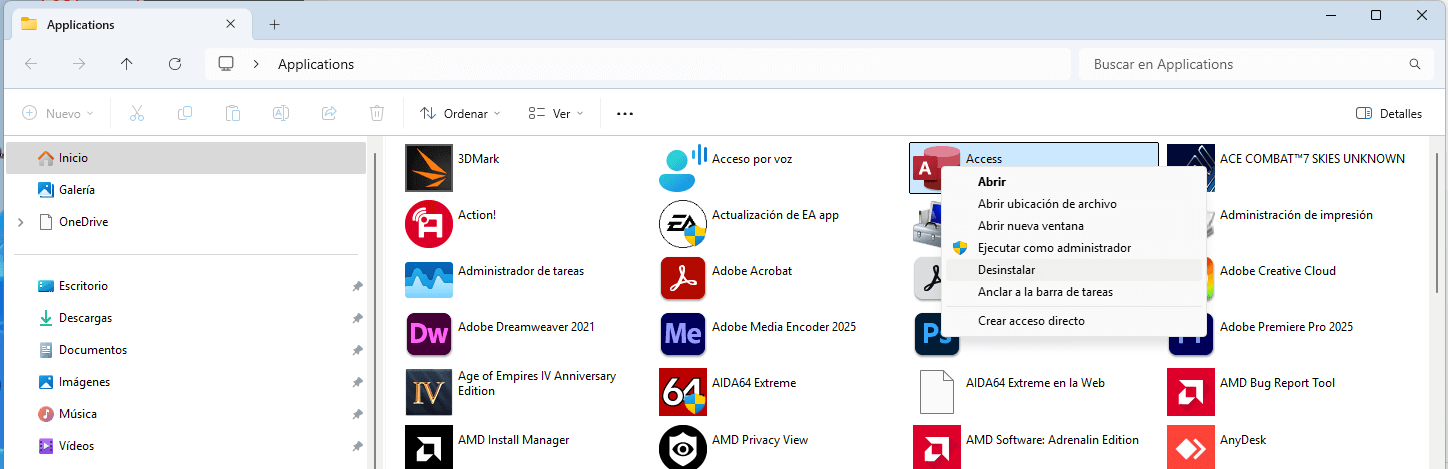Viewport: 1448px width, 469px height.
Task: Toggle the Detalles pane button
Action: click(x=1389, y=114)
